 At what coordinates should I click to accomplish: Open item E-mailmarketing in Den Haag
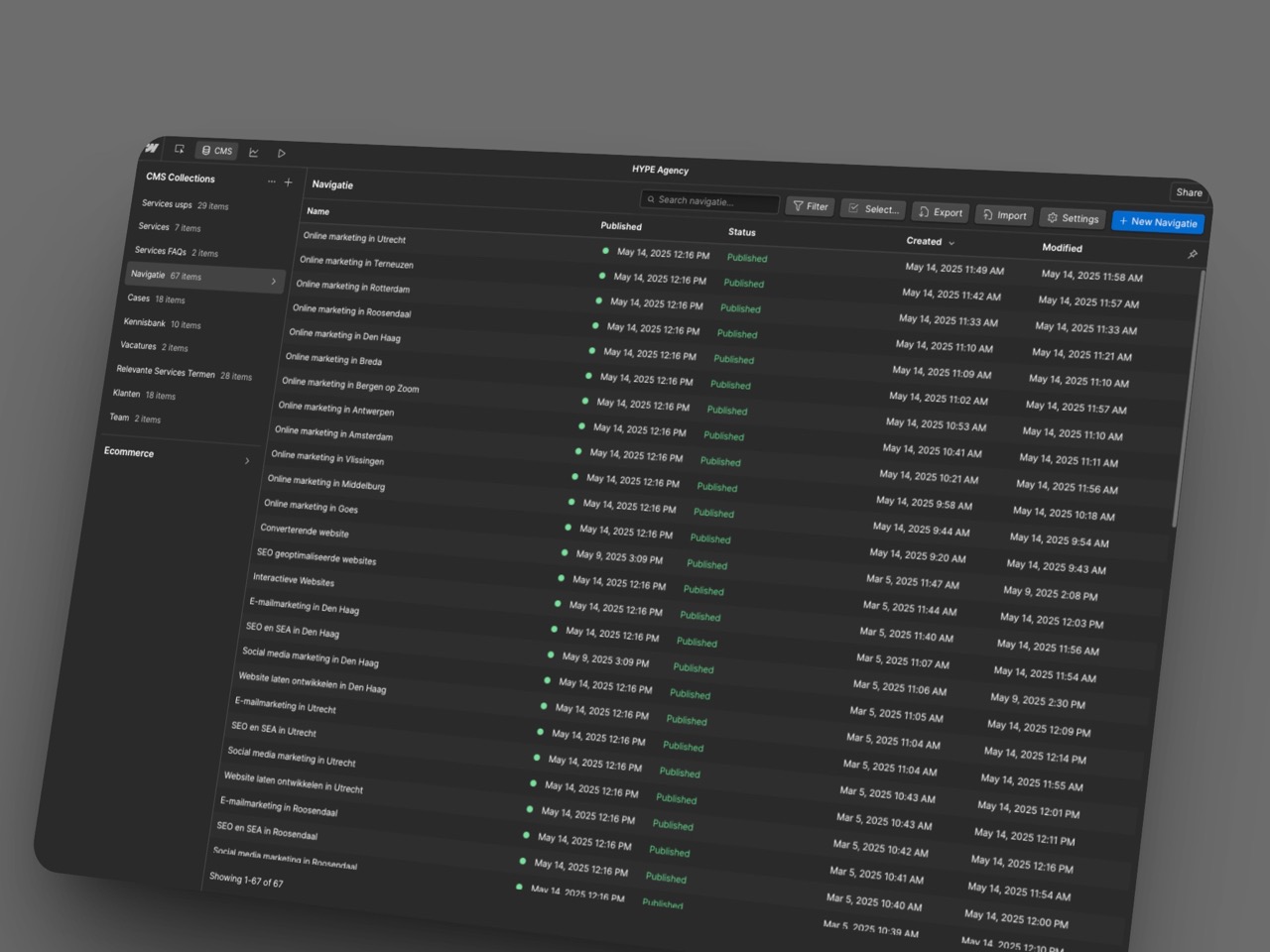pos(304,605)
